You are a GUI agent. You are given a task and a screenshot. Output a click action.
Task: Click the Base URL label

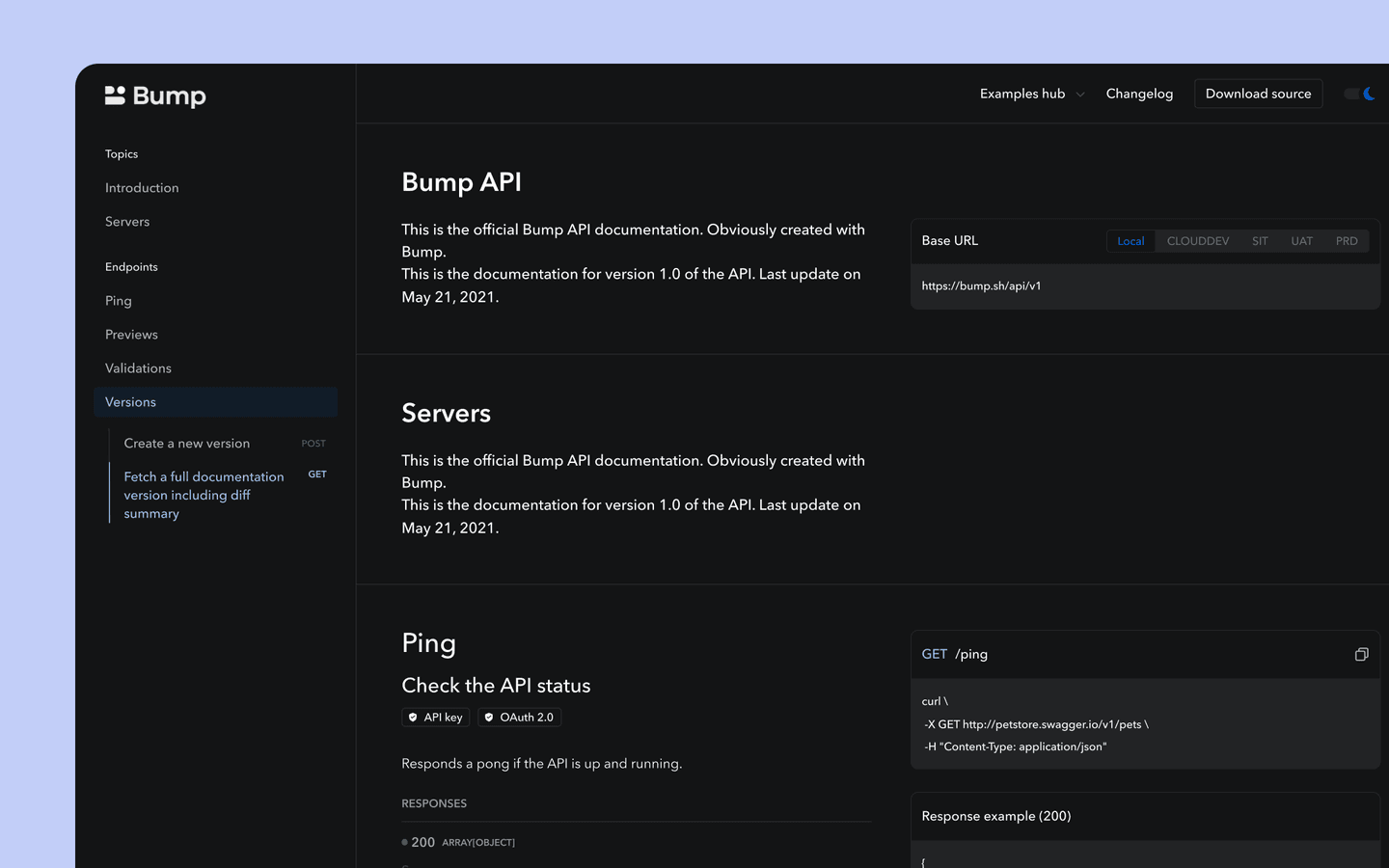(949, 241)
